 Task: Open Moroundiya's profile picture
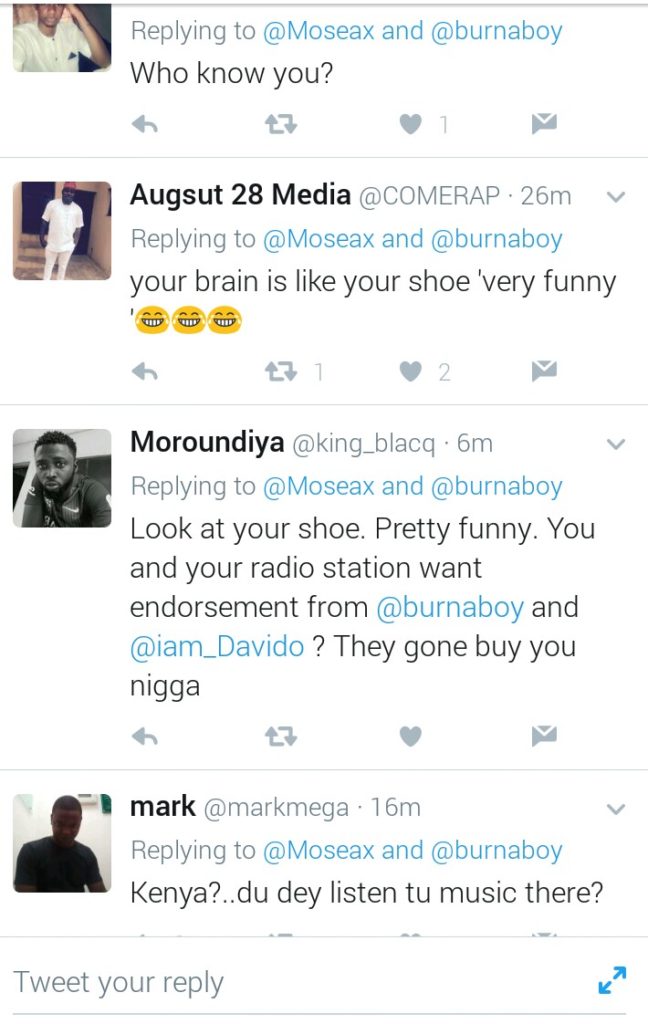[x=62, y=478]
